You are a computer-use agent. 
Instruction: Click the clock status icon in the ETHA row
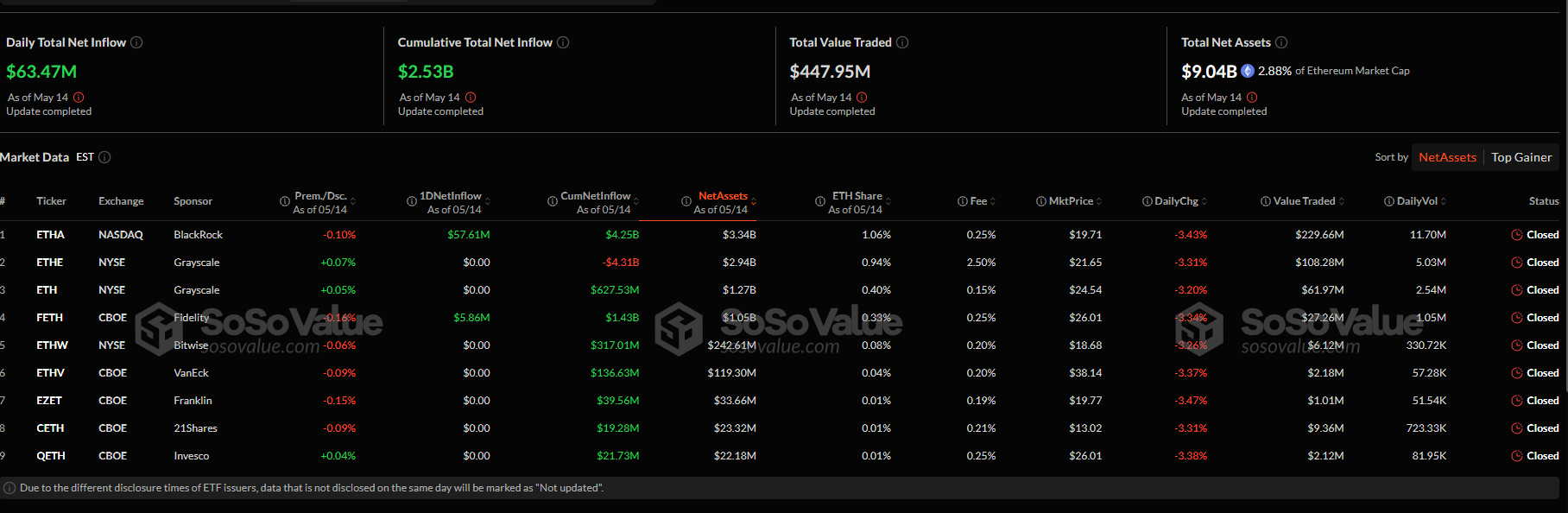[x=1517, y=235]
